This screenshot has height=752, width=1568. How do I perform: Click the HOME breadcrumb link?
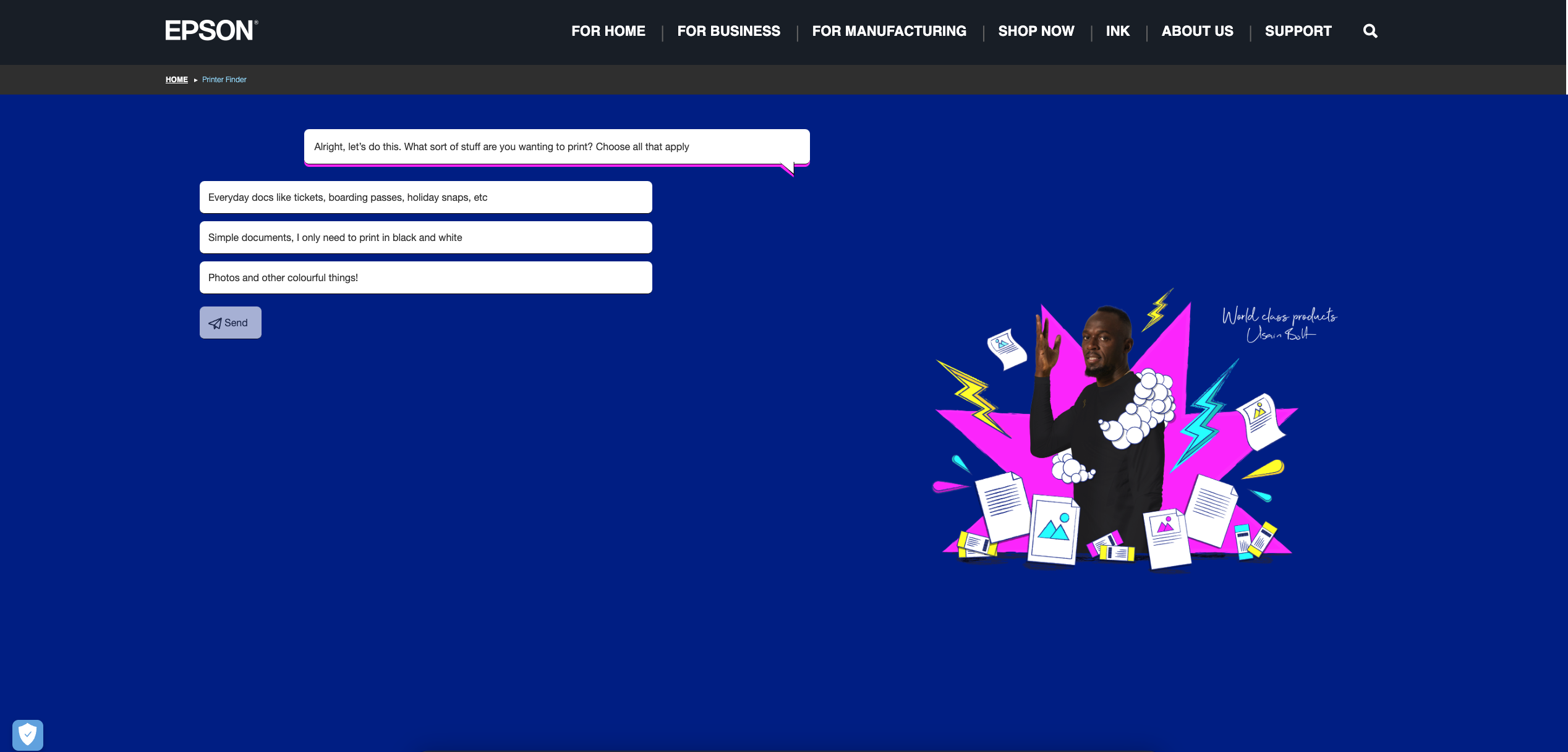176,80
